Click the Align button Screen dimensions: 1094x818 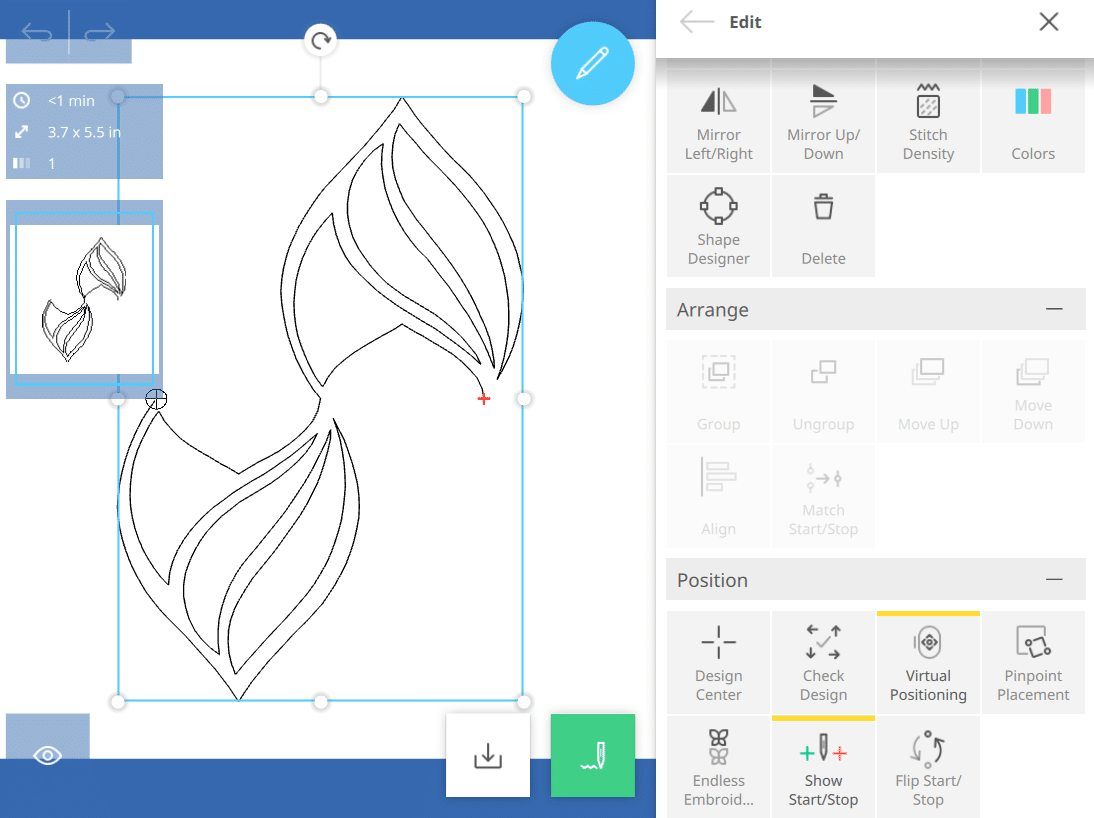[718, 496]
